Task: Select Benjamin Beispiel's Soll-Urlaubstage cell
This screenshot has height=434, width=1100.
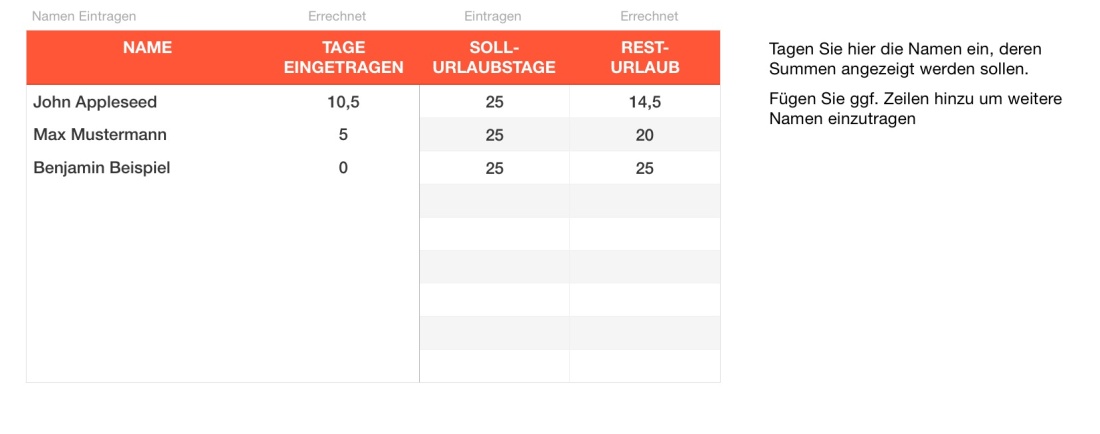Action: [494, 168]
